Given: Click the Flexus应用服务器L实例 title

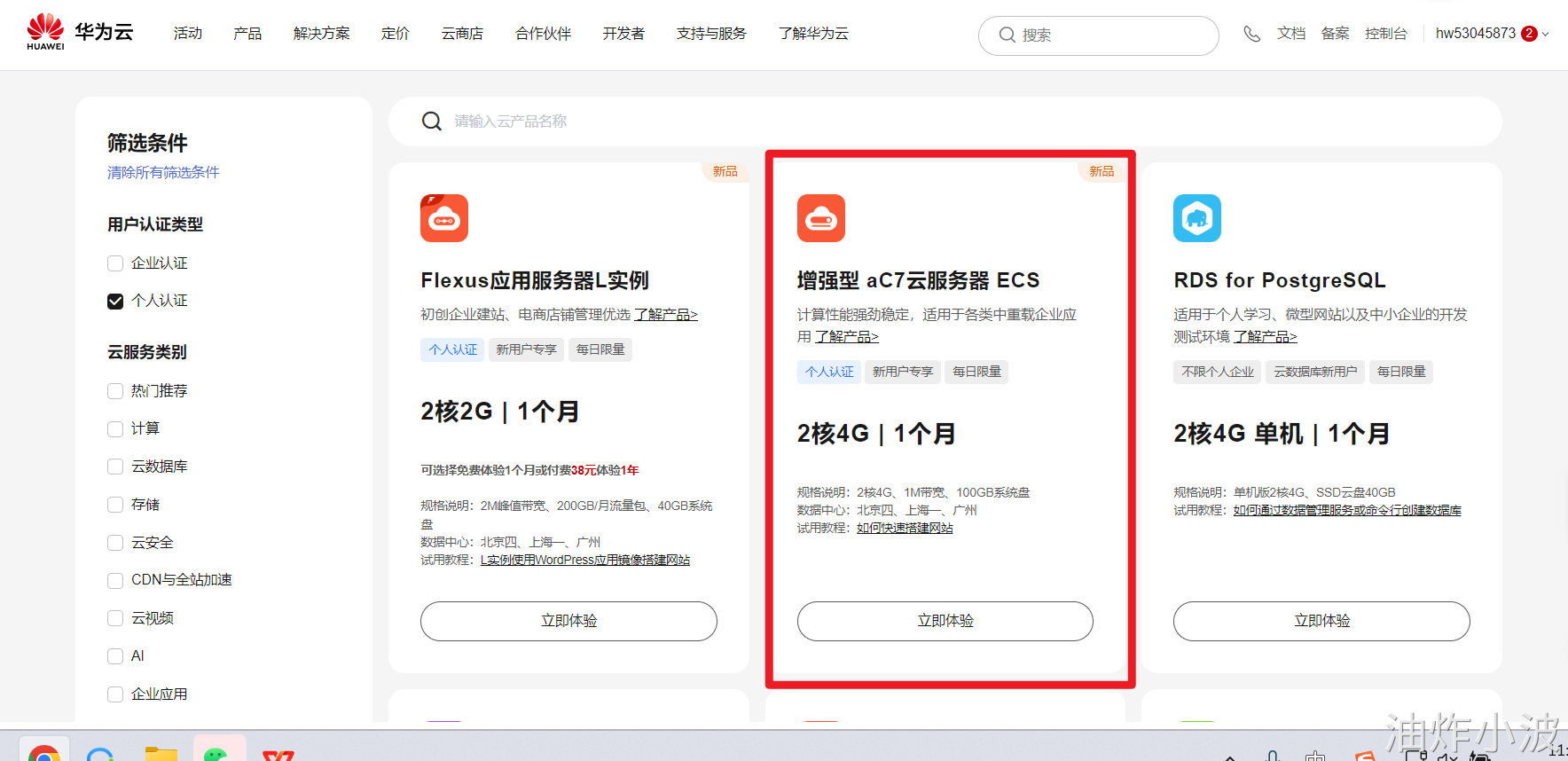Looking at the screenshot, I should 535,281.
